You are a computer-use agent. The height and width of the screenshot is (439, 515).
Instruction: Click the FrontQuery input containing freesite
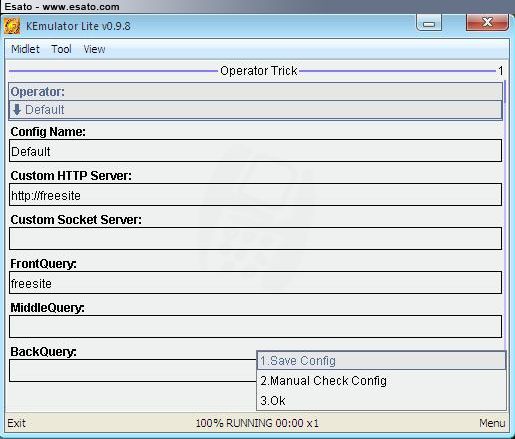pyautogui.click(x=256, y=283)
